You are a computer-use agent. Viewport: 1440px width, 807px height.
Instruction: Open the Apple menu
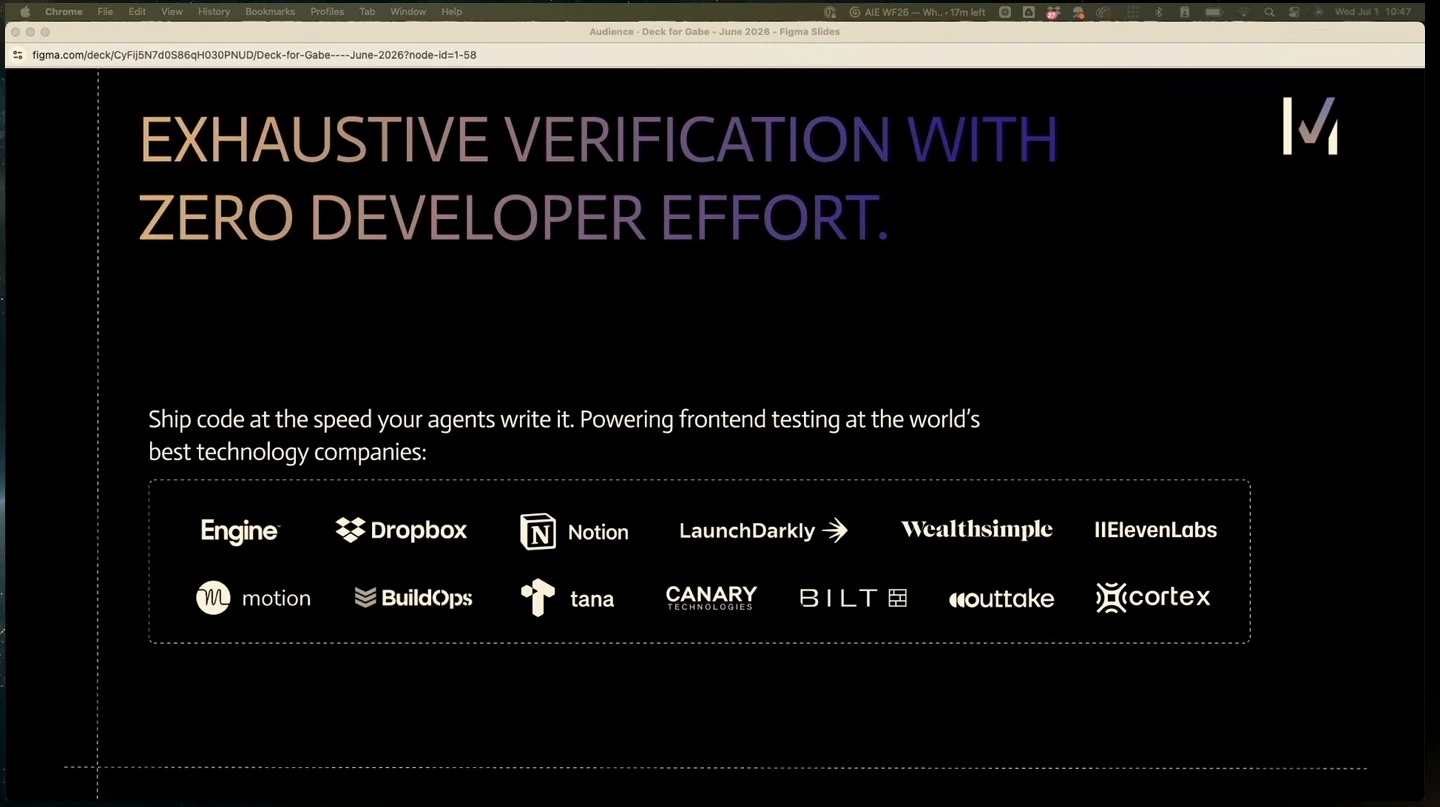26,12
